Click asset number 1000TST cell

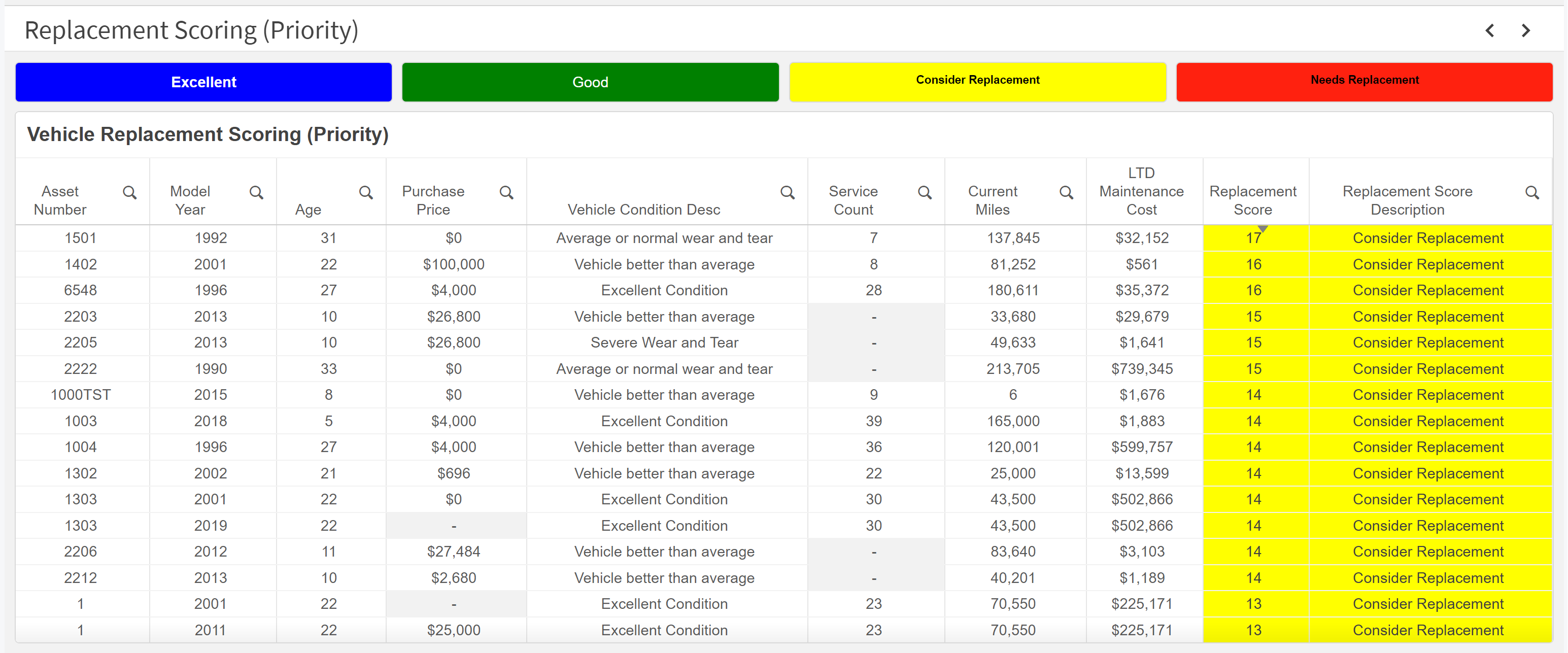pyautogui.click(x=80, y=395)
